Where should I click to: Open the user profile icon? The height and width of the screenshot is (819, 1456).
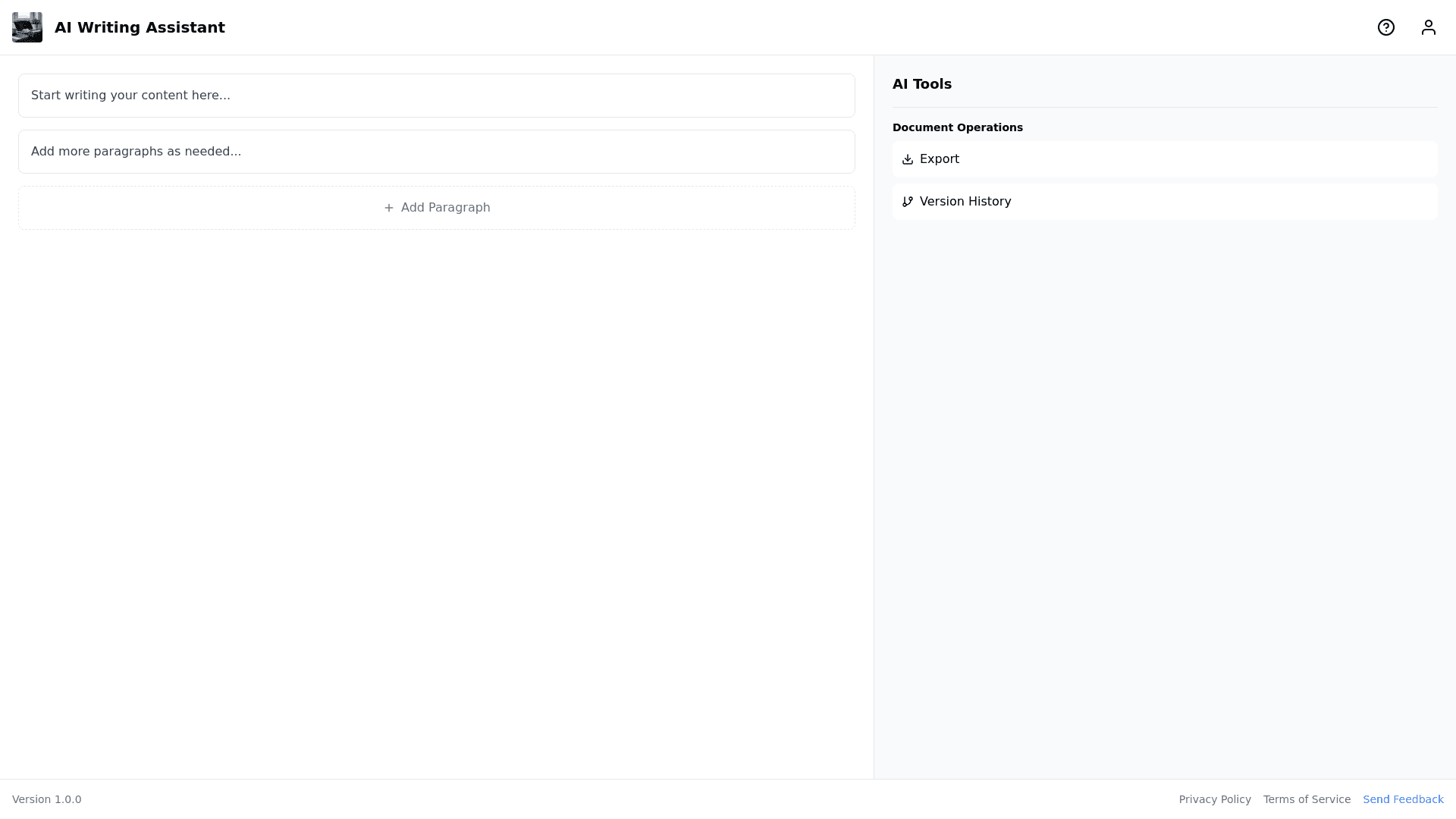[x=1429, y=27]
